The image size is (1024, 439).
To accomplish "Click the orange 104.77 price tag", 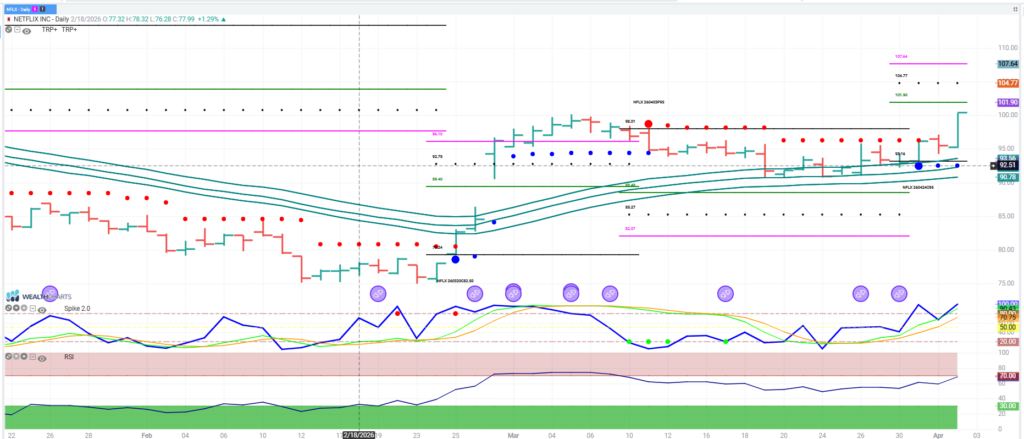I will click(x=1007, y=83).
